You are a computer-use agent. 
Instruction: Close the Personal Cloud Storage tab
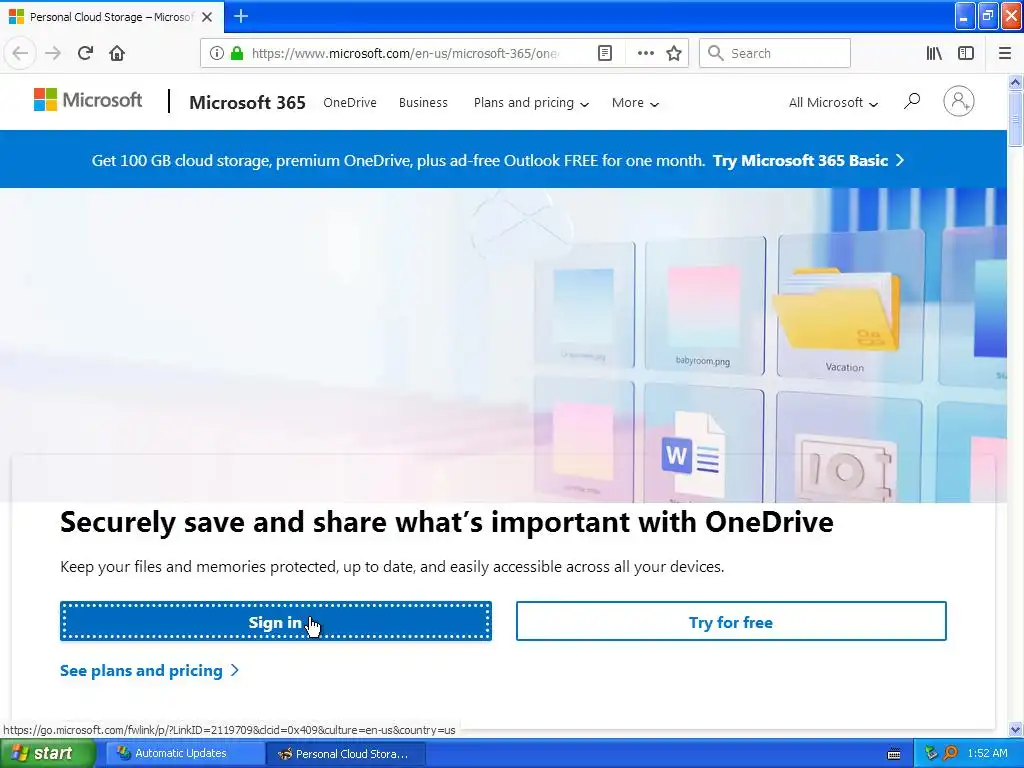pyautogui.click(x=206, y=17)
